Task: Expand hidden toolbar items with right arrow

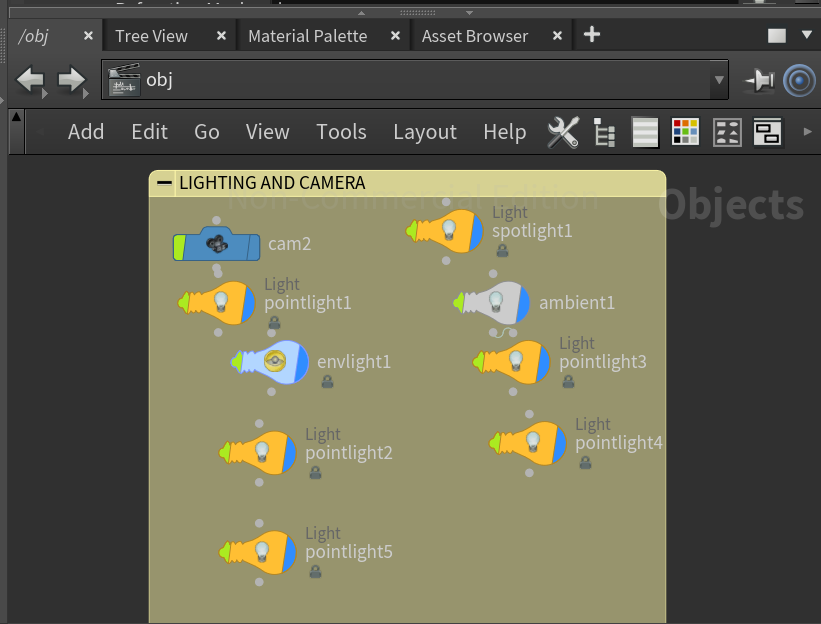Action: point(807,132)
